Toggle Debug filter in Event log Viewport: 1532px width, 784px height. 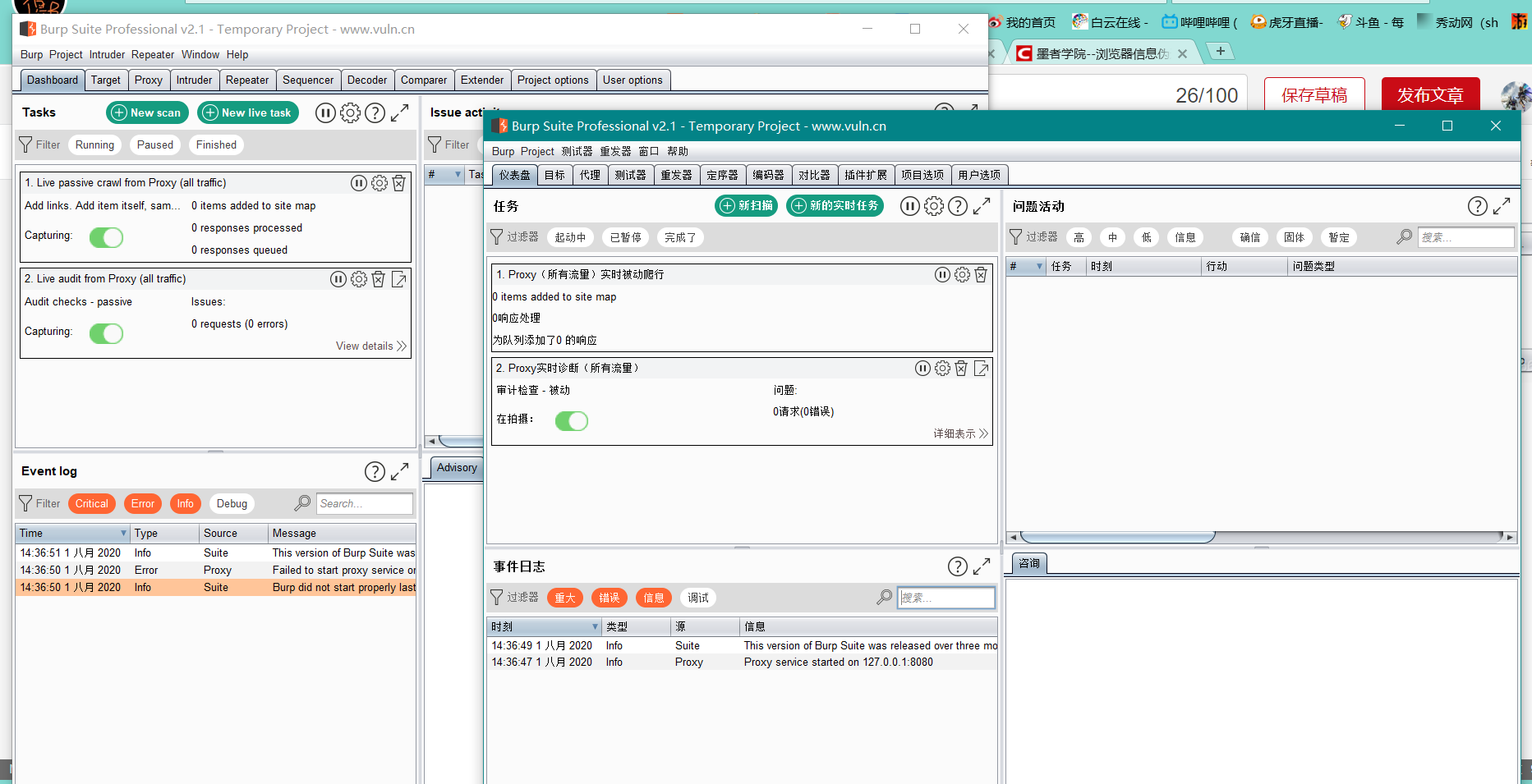(232, 504)
